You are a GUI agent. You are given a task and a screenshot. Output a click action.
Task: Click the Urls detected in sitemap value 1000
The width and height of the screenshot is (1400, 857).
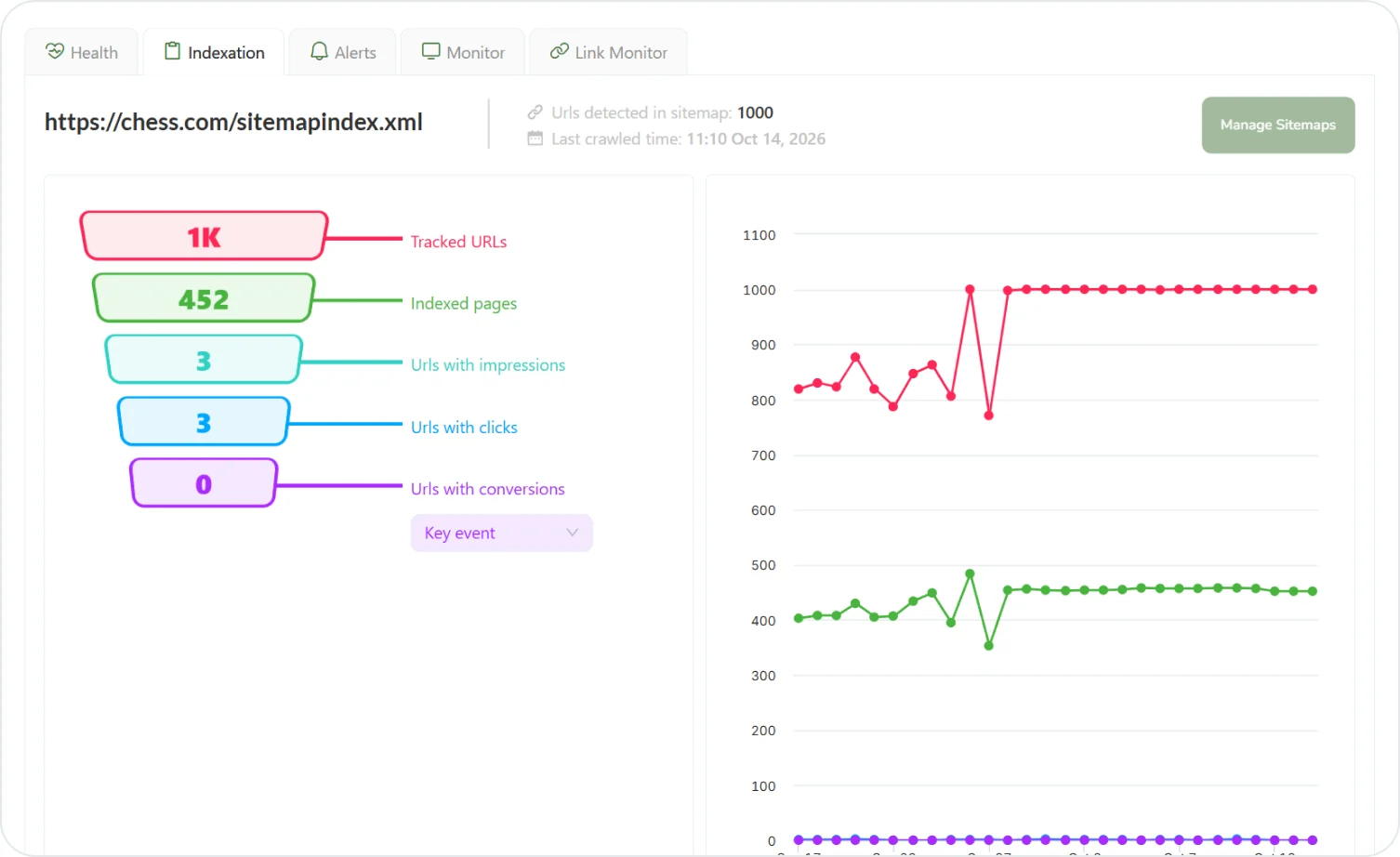point(755,112)
